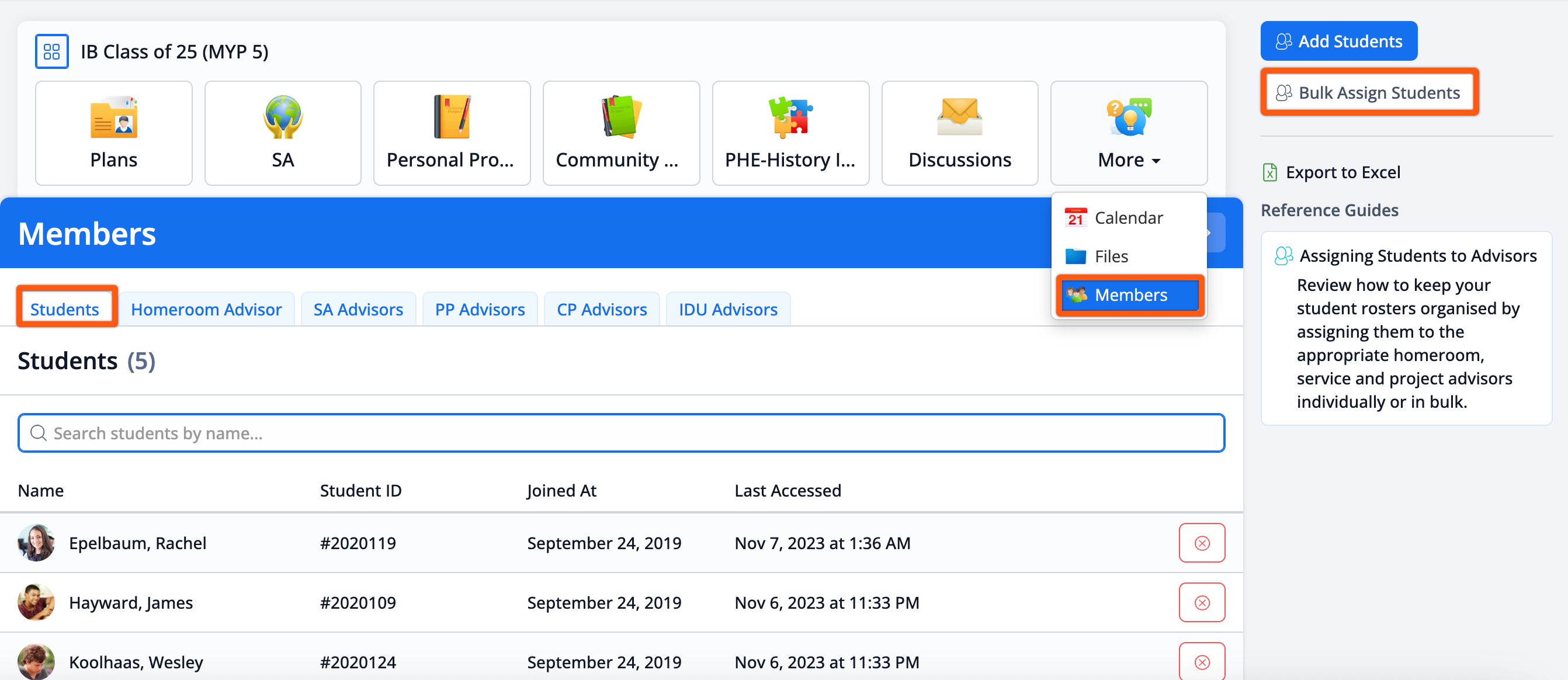Image resolution: width=1568 pixels, height=680 pixels.
Task: Click the Name column header
Action: point(41,491)
